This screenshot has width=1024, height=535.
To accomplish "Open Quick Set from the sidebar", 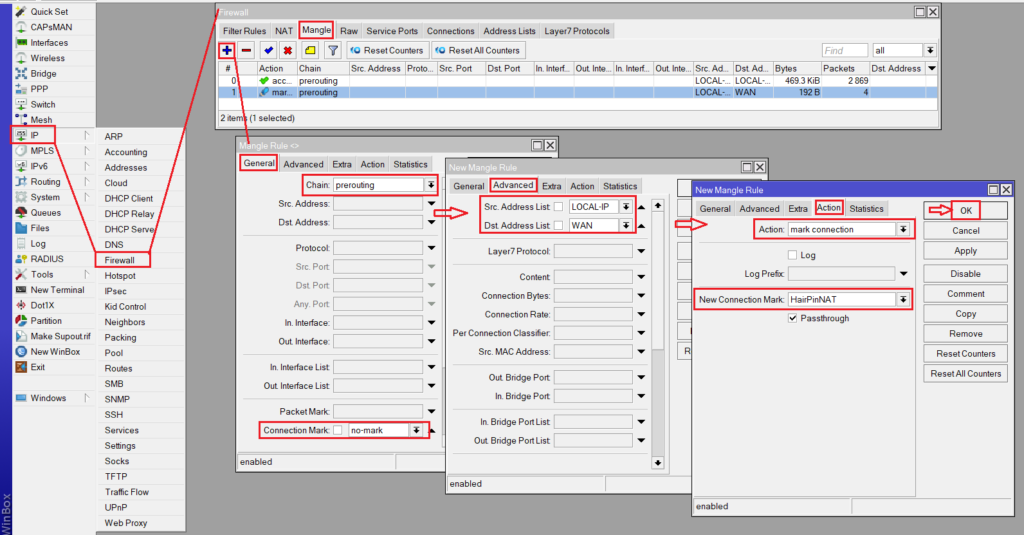I will coord(48,11).
